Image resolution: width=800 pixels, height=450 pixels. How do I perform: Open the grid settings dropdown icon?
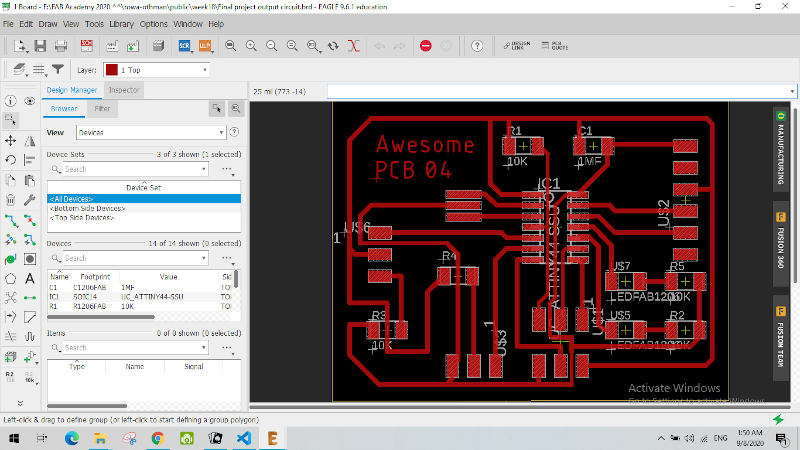40,70
